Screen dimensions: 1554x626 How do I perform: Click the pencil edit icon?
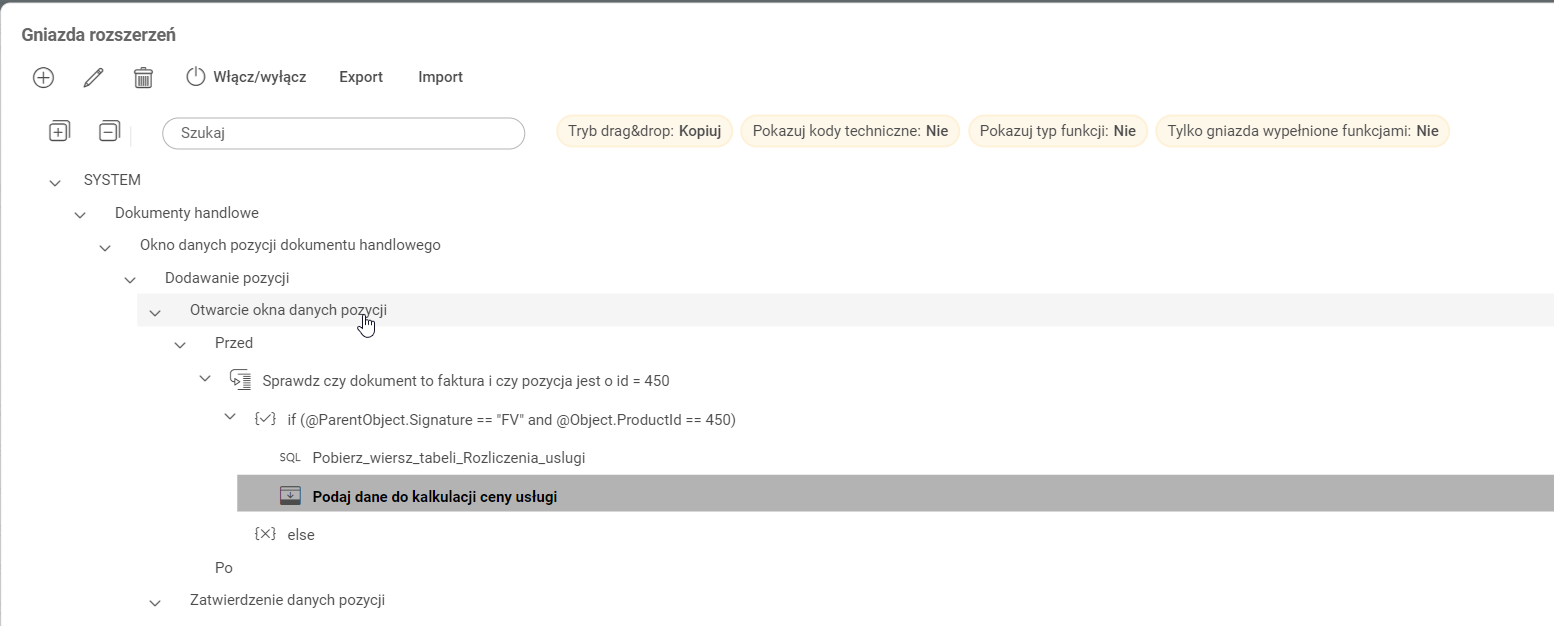[x=93, y=77]
